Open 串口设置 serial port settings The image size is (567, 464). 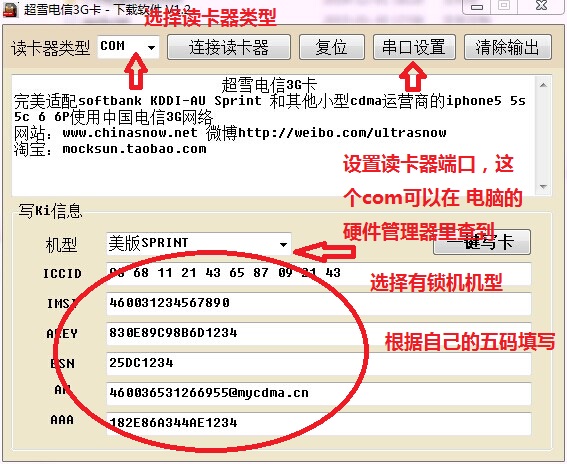click(x=414, y=47)
